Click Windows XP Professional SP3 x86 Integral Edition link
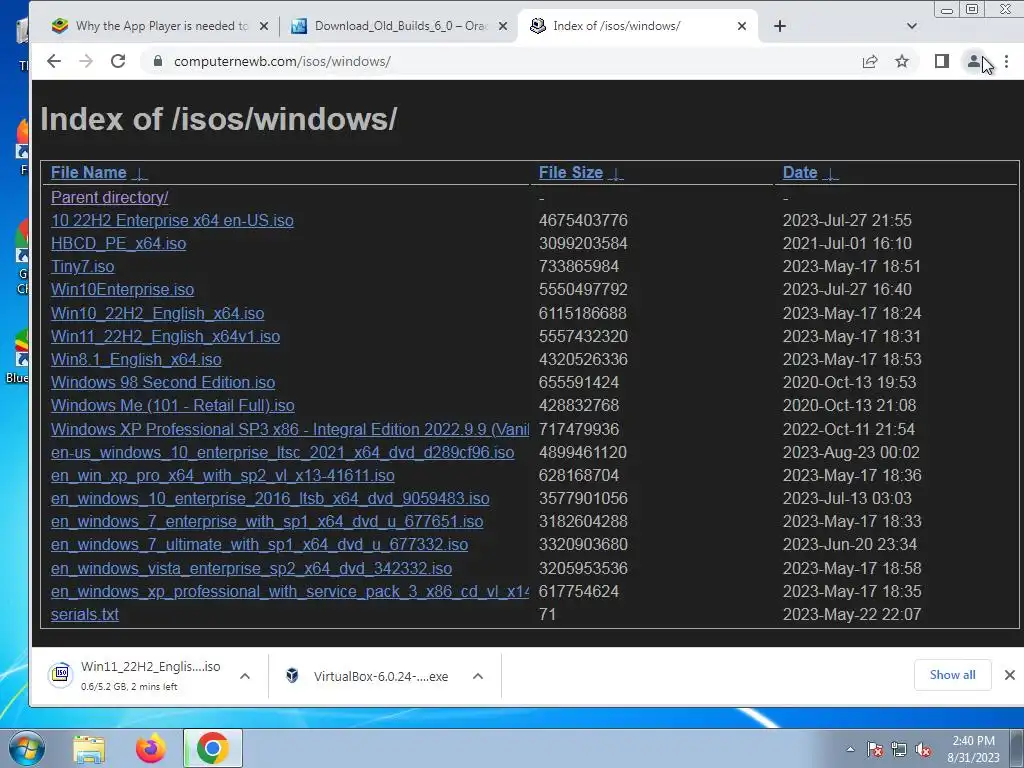Viewport: 1024px width, 768px height. pyautogui.click(x=290, y=429)
